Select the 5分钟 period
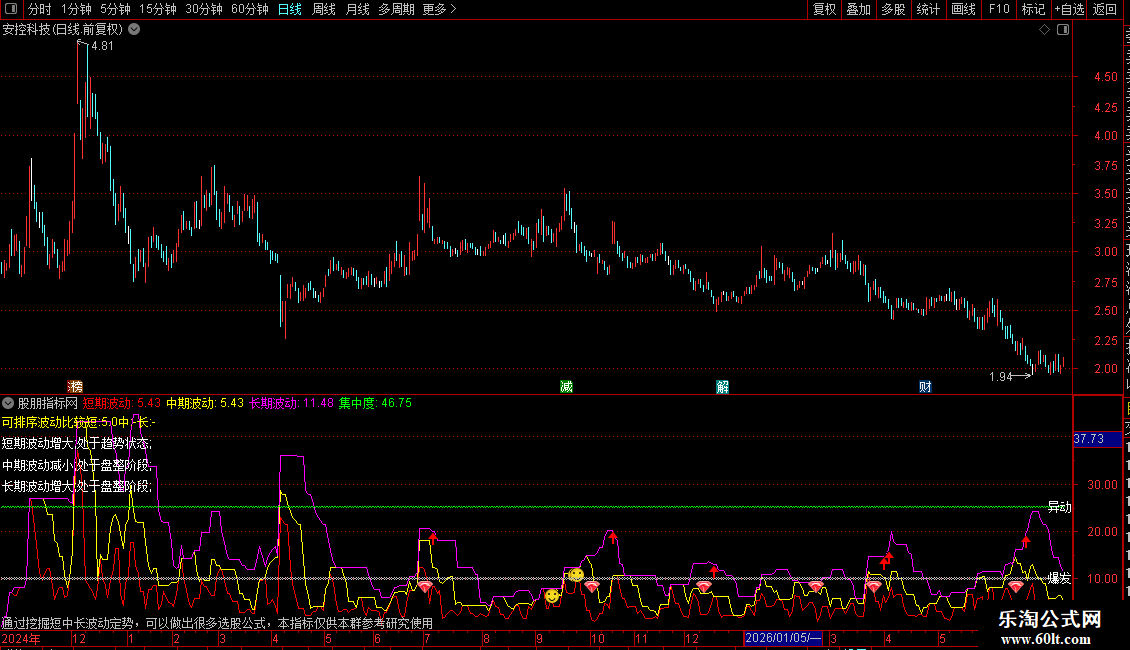Image resolution: width=1130 pixels, height=650 pixels. [115, 9]
